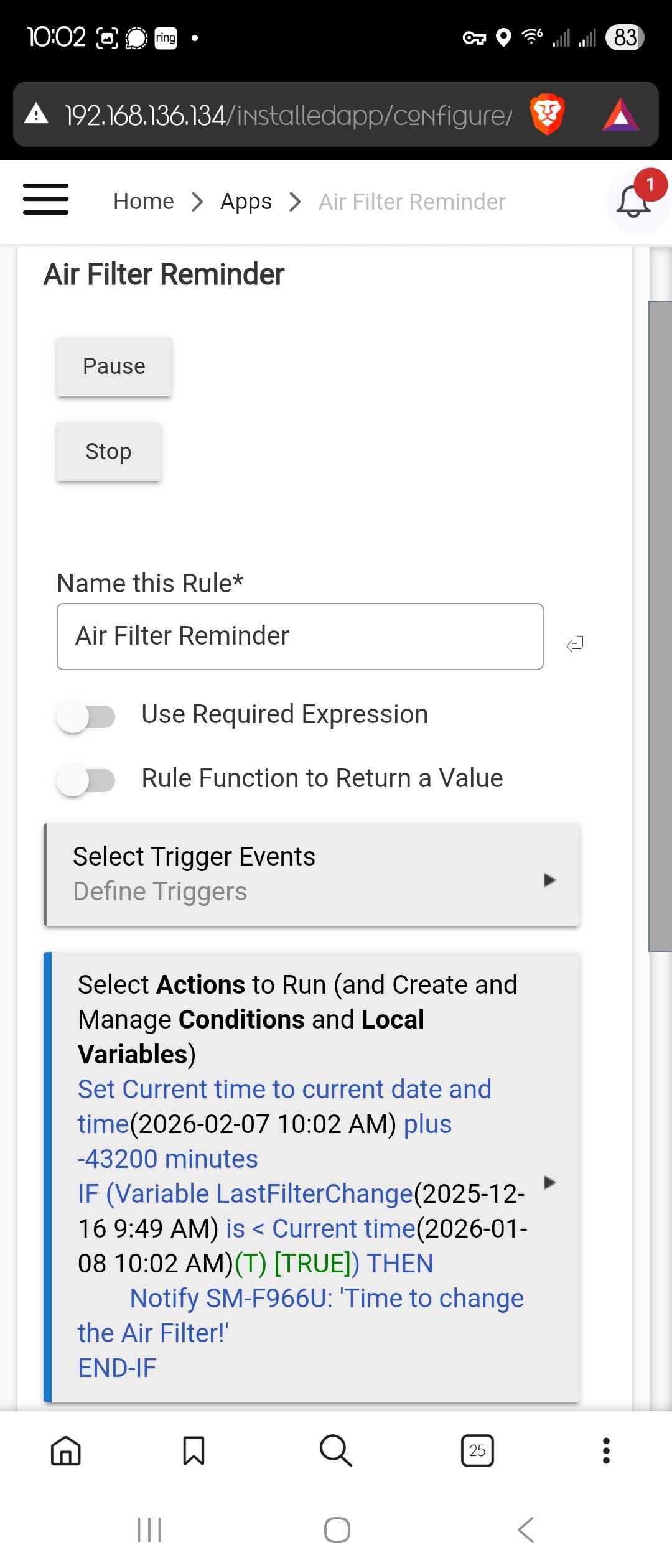The width and height of the screenshot is (672, 1568).
Task: Click the page's vertical scrollbar thumb
Action: [660, 625]
